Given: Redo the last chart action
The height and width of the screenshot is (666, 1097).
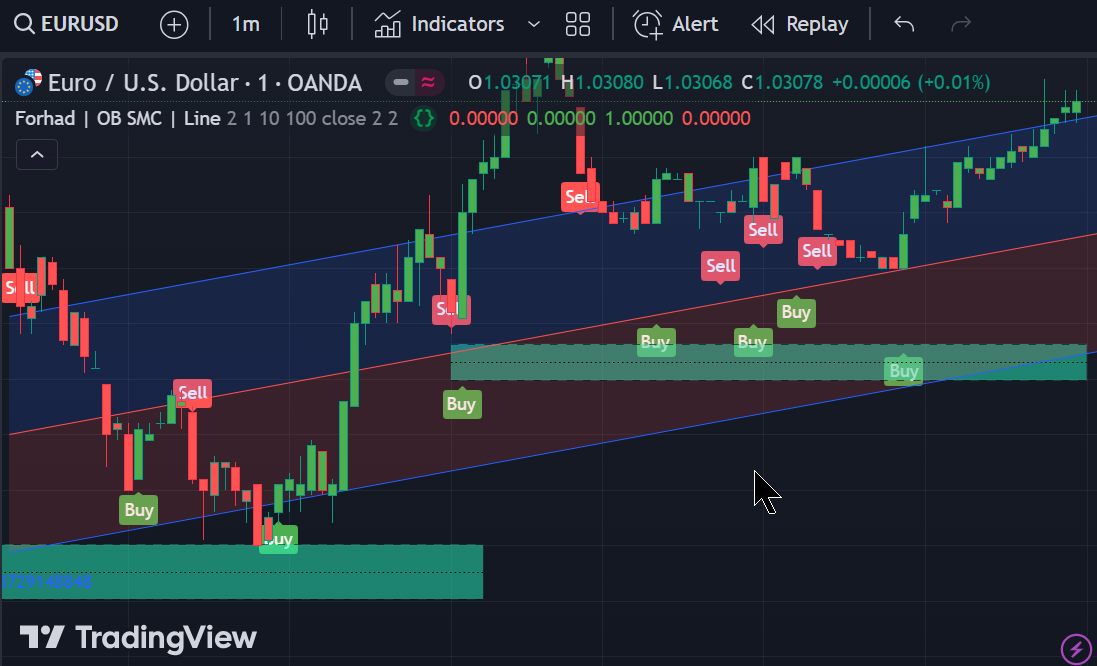Looking at the screenshot, I should click(x=960, y=24).
